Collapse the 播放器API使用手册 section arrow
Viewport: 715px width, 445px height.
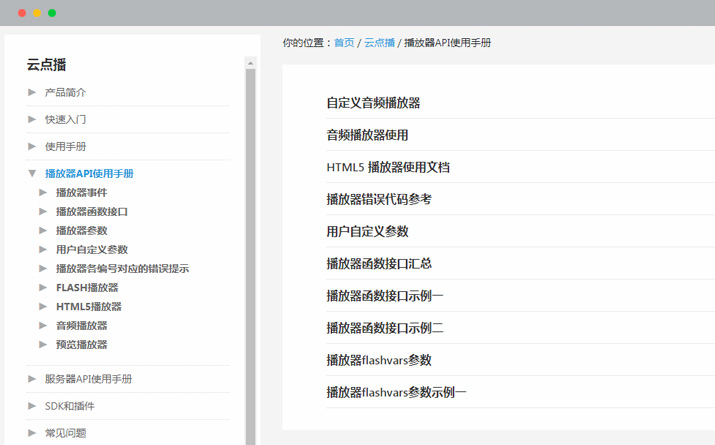tap(32, 174)
